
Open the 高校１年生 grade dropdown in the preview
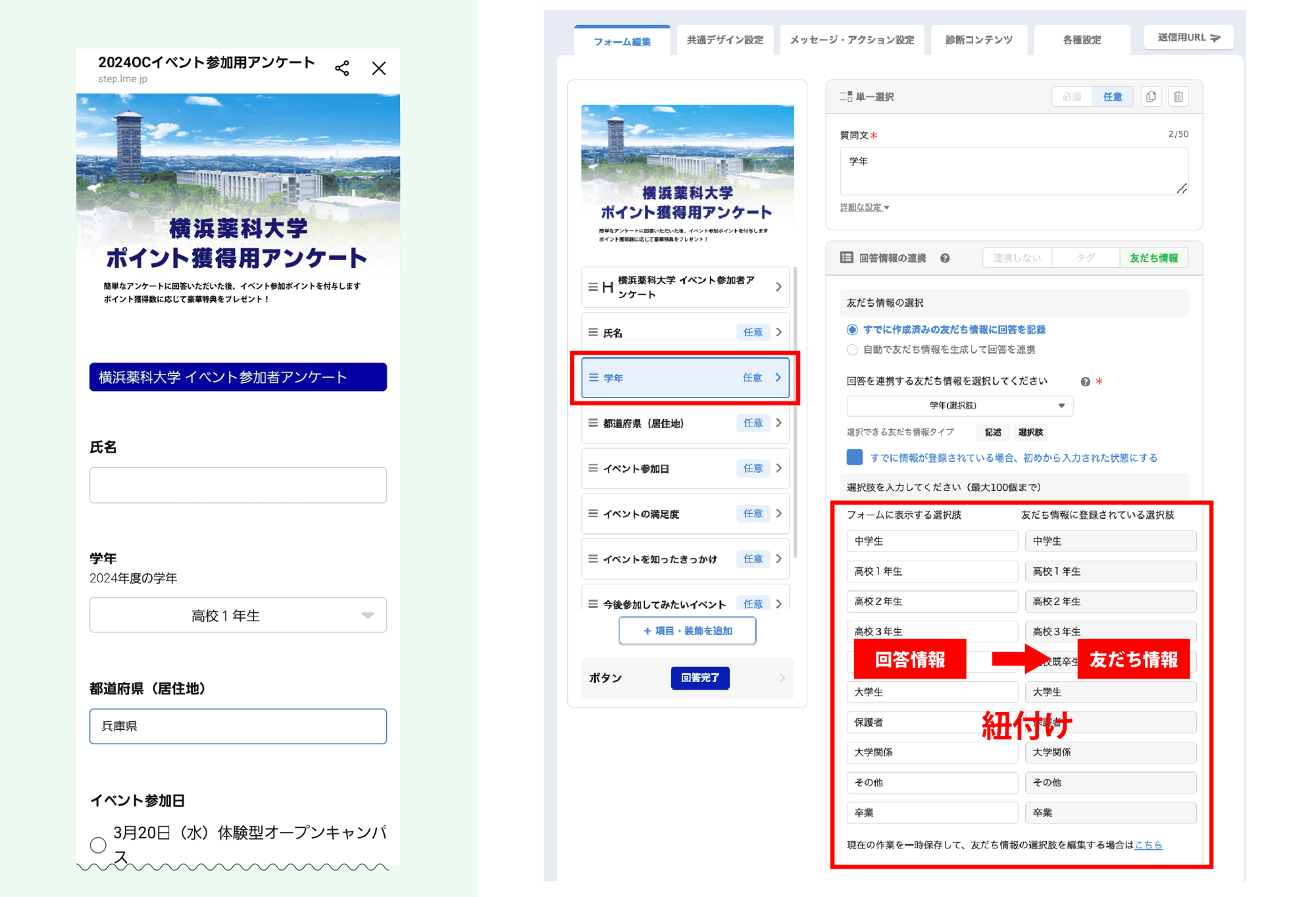[238, 615]
